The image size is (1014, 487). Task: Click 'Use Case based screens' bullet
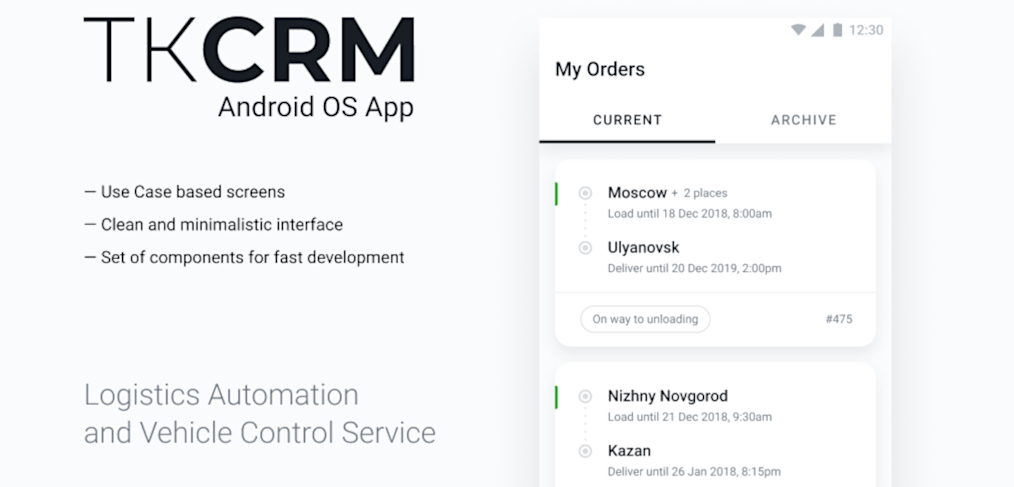click(x=185, y=192)
